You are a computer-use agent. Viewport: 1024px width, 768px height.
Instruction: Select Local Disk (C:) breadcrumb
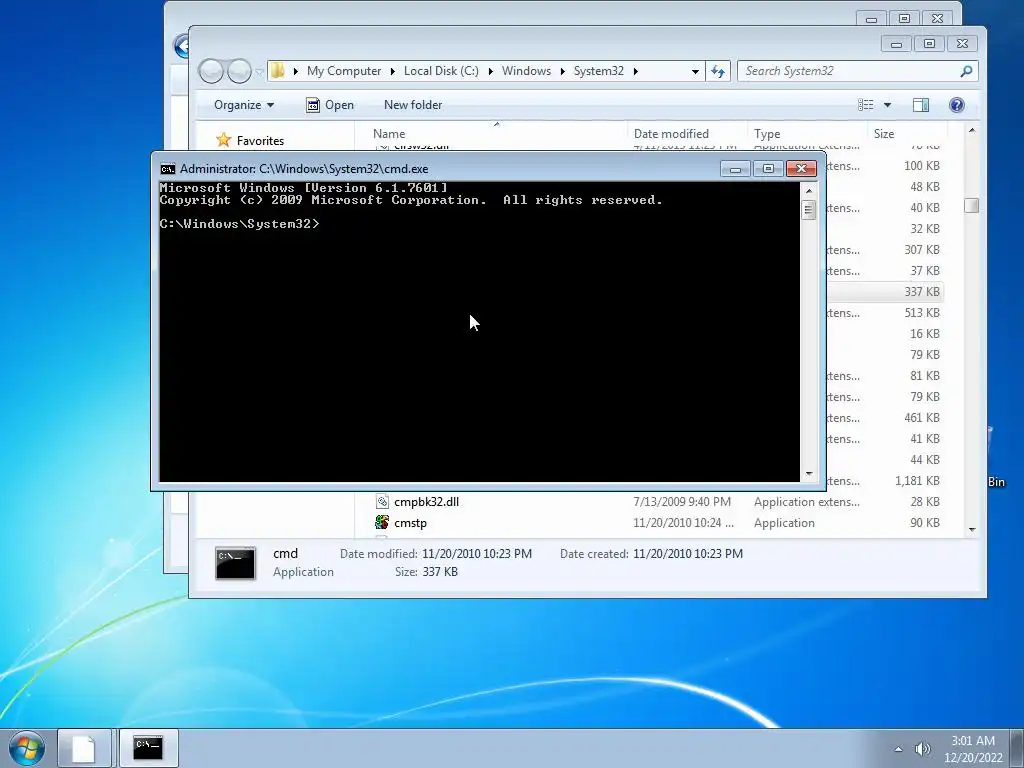coord(441,71)
